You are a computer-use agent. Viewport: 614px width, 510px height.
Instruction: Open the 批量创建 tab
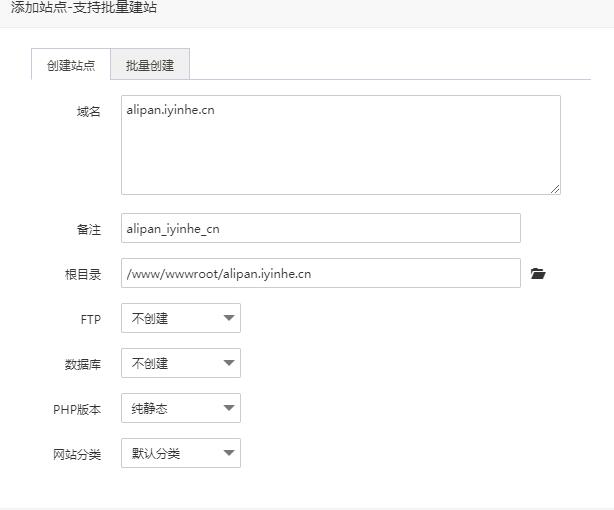150,65
